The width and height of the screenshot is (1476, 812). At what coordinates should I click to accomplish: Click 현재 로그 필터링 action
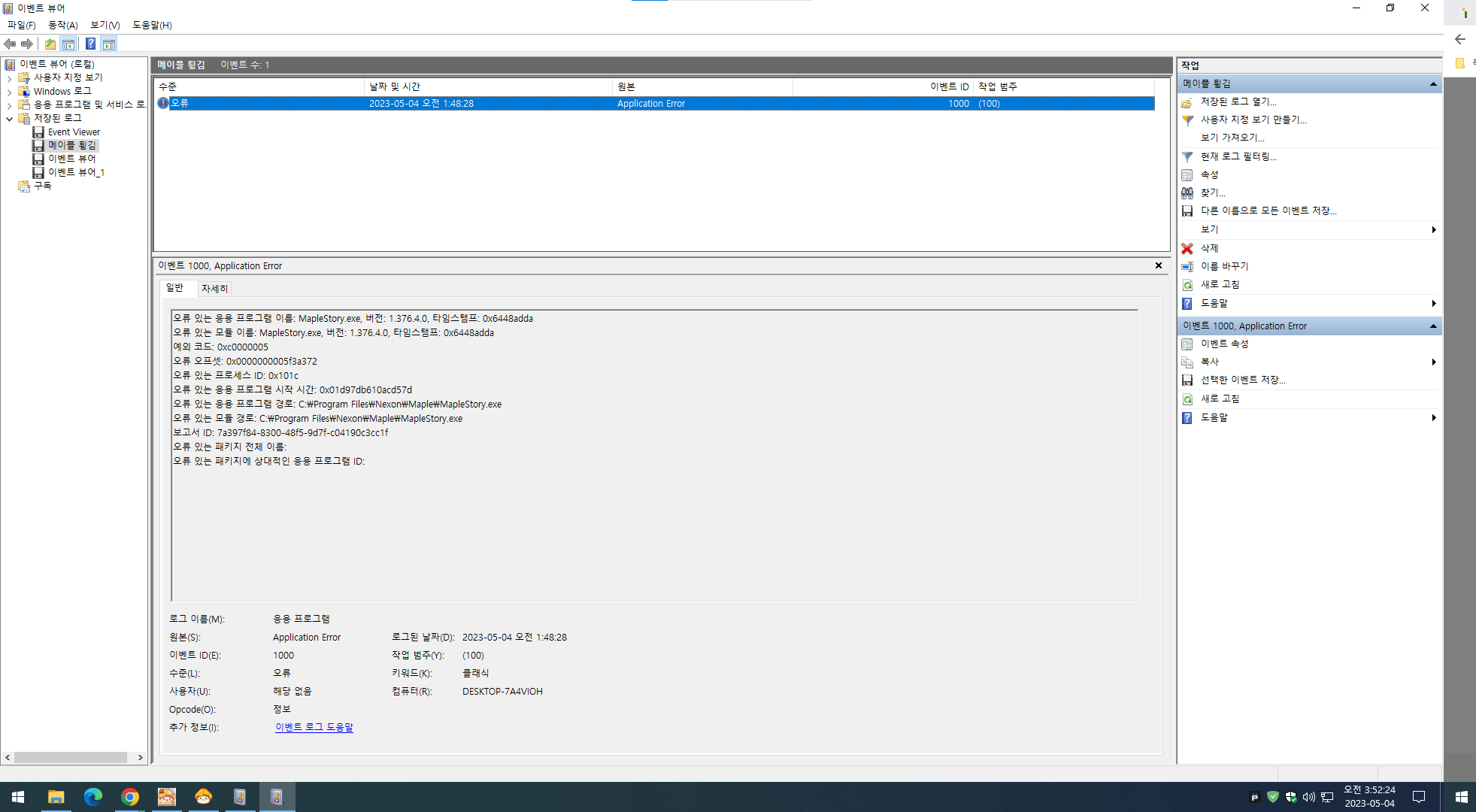point(1238,156)
